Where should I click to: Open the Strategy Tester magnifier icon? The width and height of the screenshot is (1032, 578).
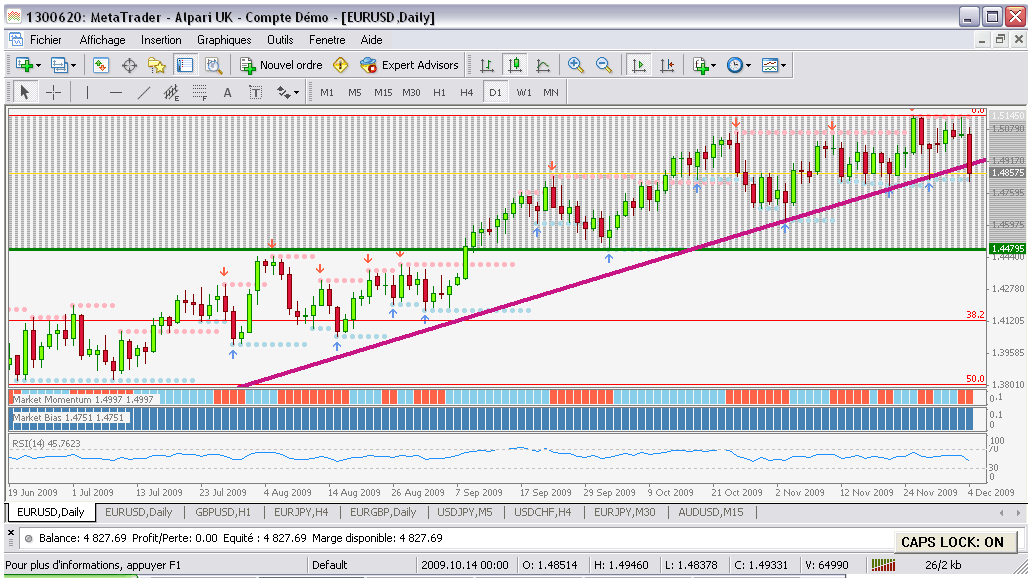point(213,65)
